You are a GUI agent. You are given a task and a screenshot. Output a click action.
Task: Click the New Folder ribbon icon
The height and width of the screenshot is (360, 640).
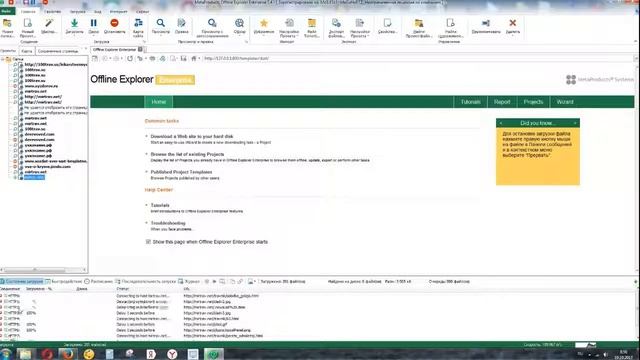pyautogui.click(x=7, y=23)
